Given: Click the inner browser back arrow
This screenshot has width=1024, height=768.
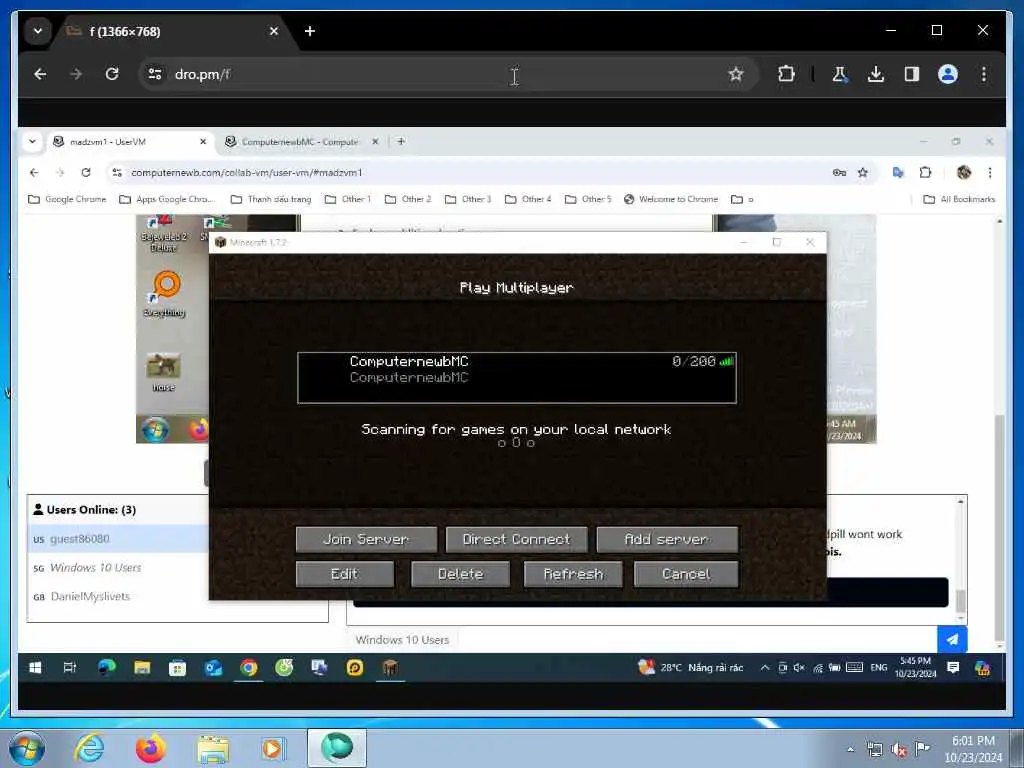Looking at the screenshot, I should (x=34, y=172).
